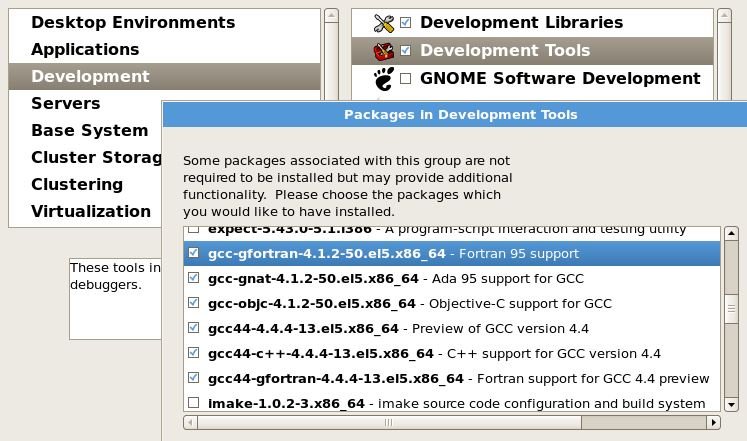The image size is (747, 441).
Task: Click the package list scroll left arrow
Action: [x=190, y=422]
